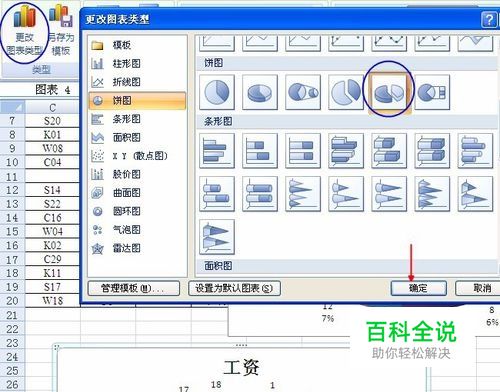Click cell containing C29

click(52, 259)
